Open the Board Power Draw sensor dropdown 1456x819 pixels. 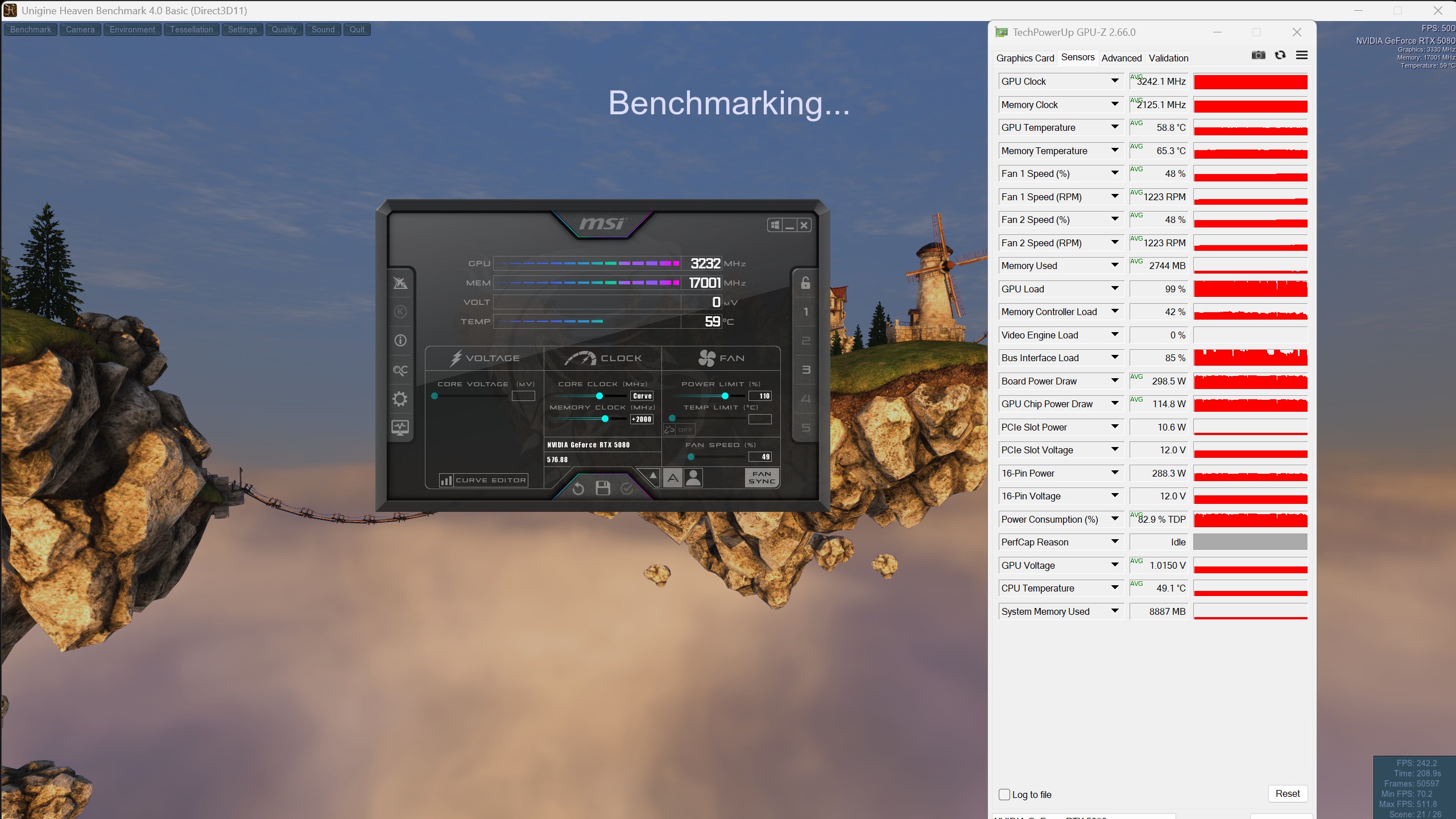coord(1115,381)
